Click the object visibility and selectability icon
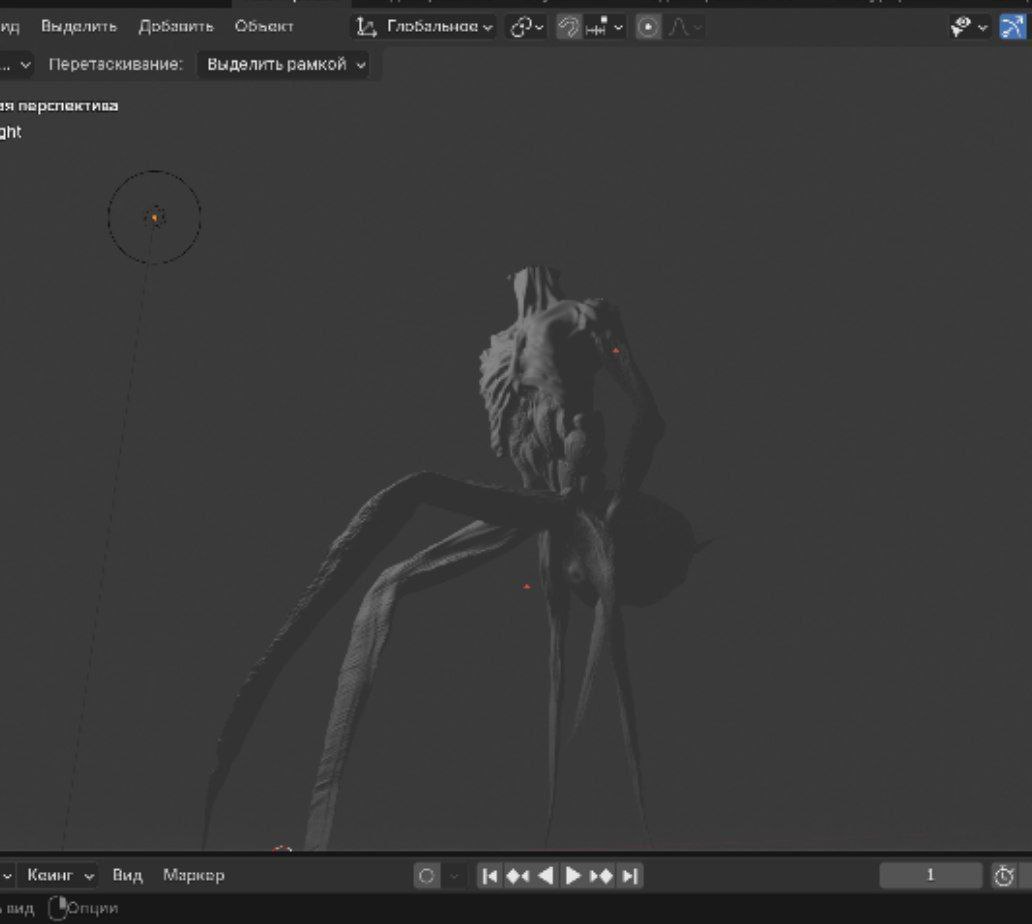The image size is (1032, 924). click(962, 27)
